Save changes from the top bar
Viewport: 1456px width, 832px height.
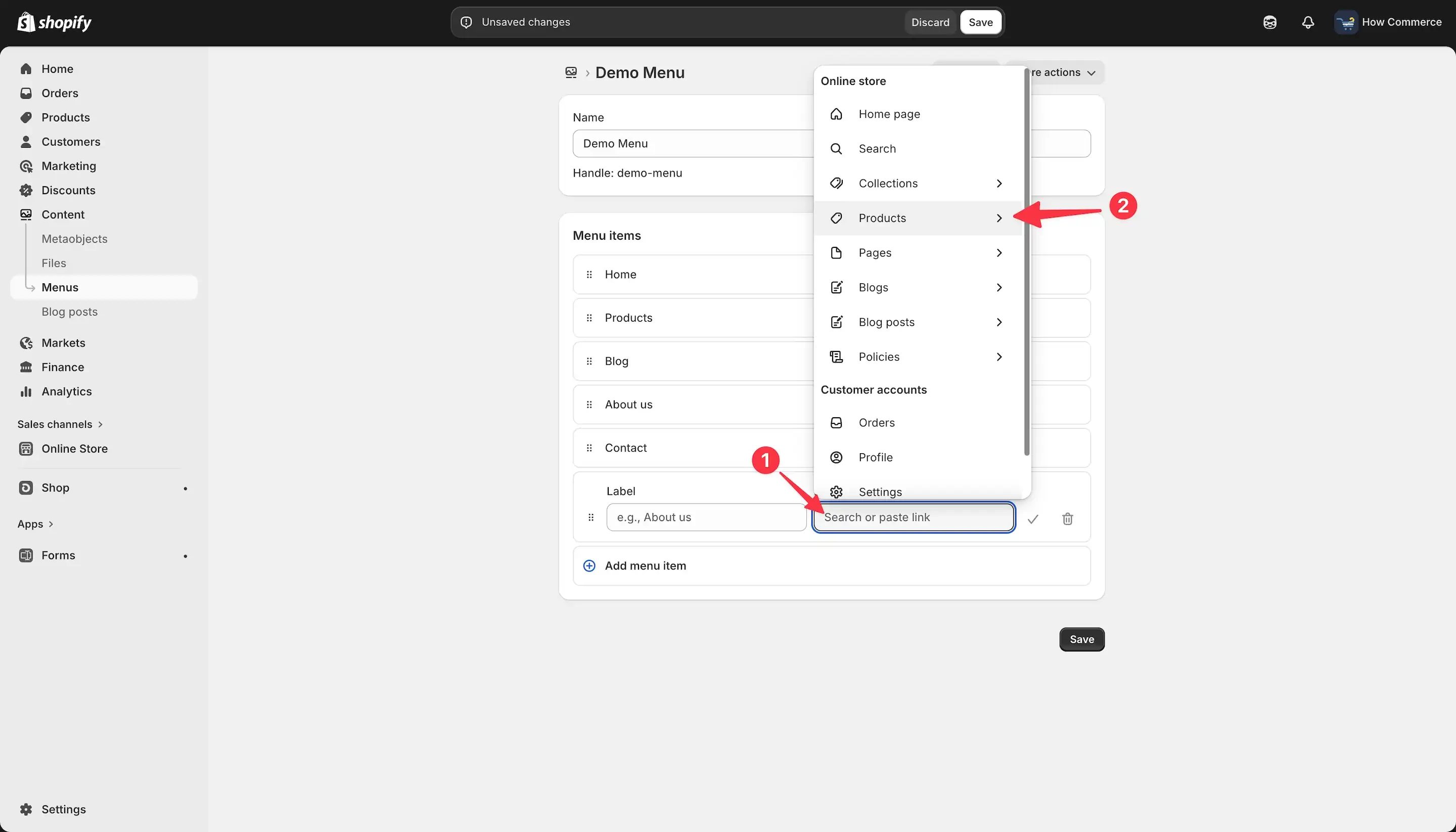click(x=980, y=22)
